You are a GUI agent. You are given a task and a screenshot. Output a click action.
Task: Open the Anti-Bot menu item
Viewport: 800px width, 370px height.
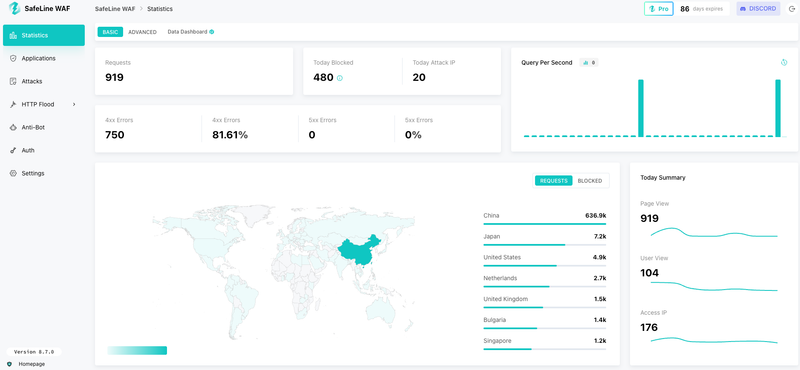[x=44, y=127]
